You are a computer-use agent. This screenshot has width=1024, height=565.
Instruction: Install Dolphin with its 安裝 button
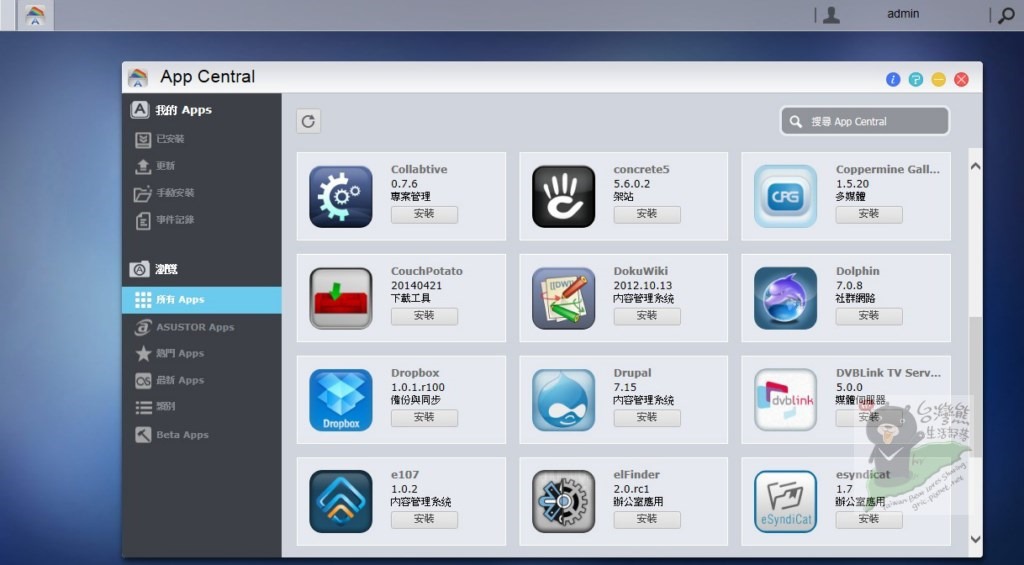[869, 316]
